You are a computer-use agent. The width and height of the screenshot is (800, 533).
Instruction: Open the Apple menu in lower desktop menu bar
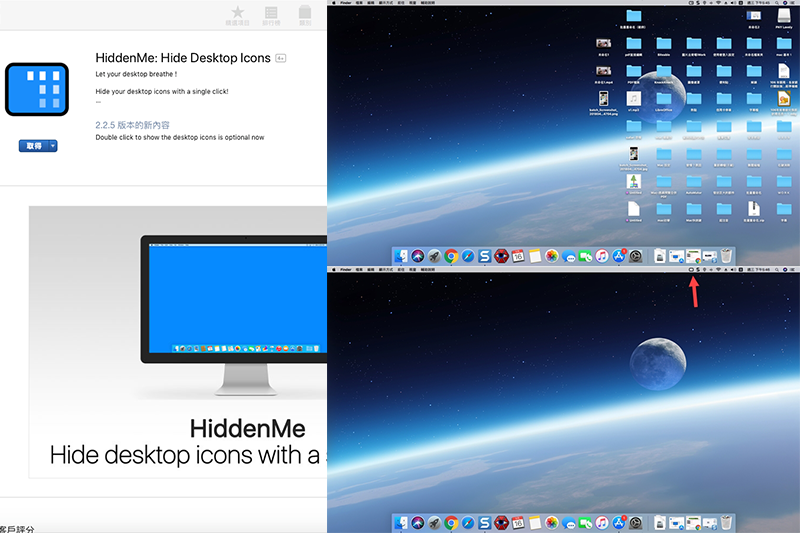334,269
